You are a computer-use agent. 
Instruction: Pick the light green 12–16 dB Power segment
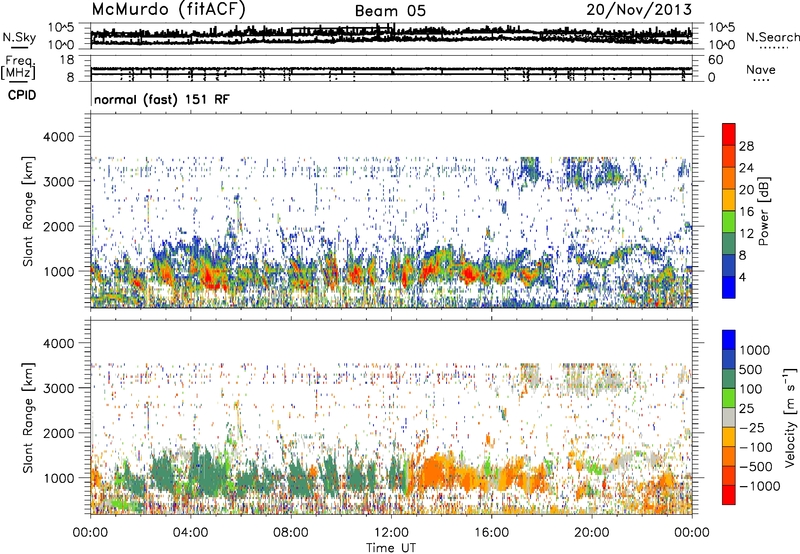coord(729,222)
